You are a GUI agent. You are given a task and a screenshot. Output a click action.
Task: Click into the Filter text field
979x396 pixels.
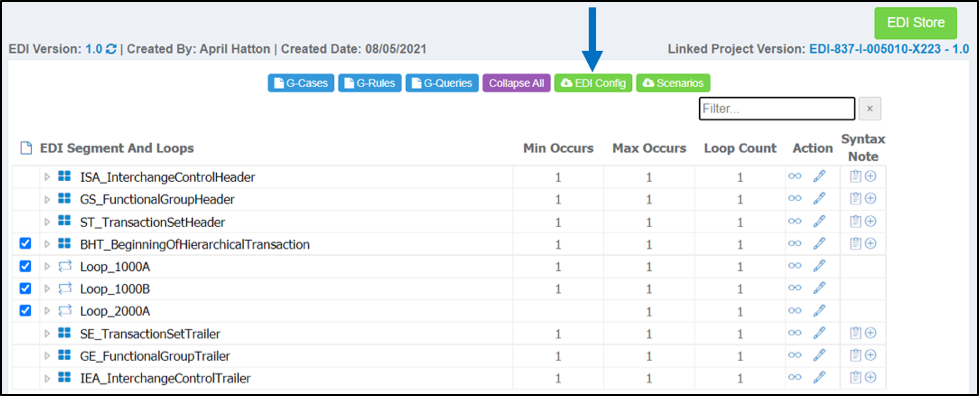(777, 109)
